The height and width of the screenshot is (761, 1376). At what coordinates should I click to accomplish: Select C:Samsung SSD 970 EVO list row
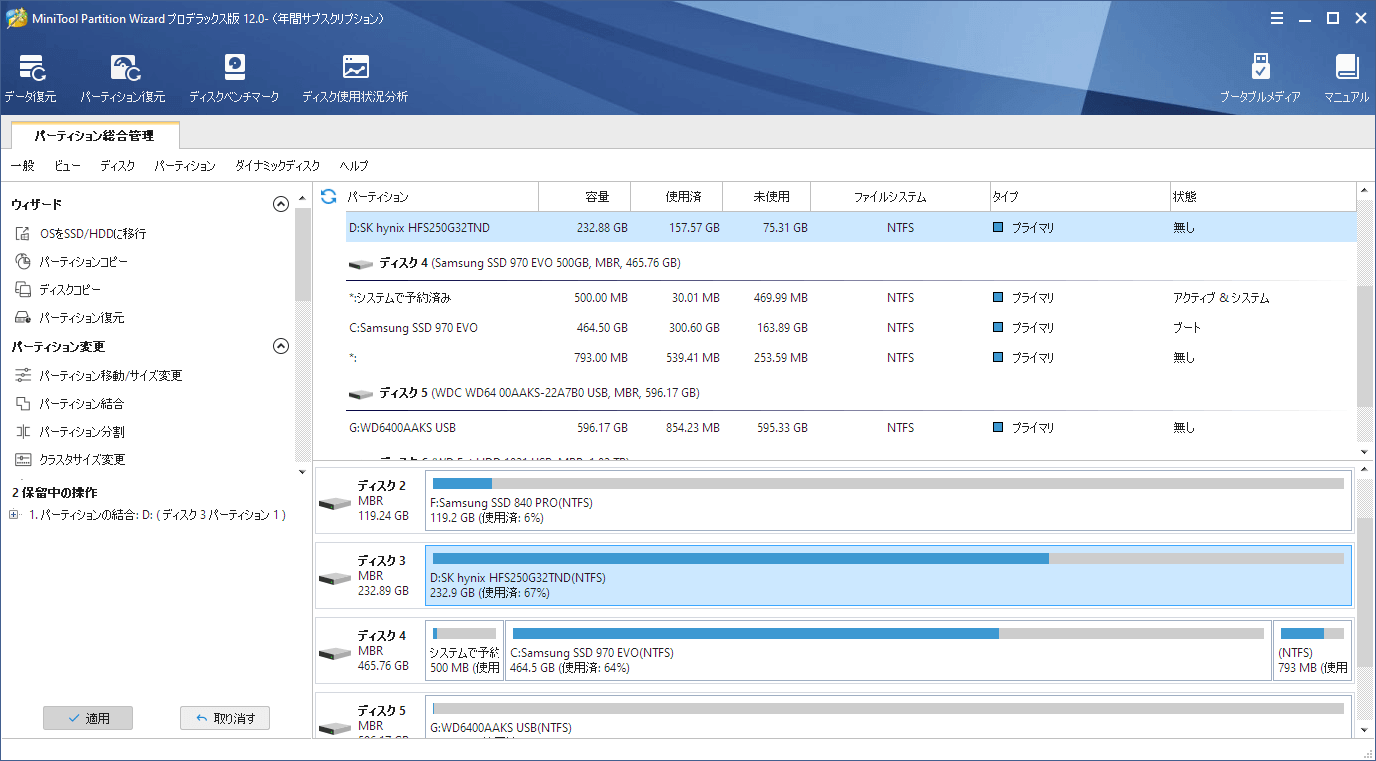[x=851, y=328]
